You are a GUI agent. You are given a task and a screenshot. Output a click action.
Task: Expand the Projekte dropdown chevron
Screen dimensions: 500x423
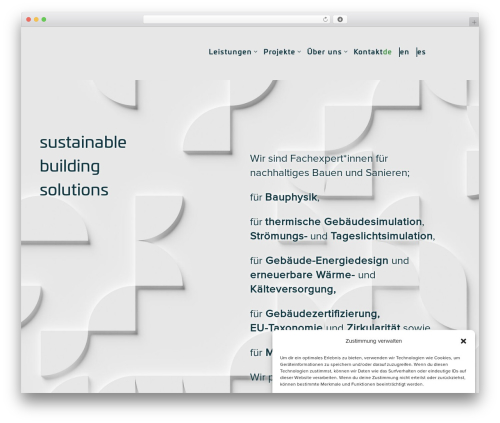click(299, 52)
